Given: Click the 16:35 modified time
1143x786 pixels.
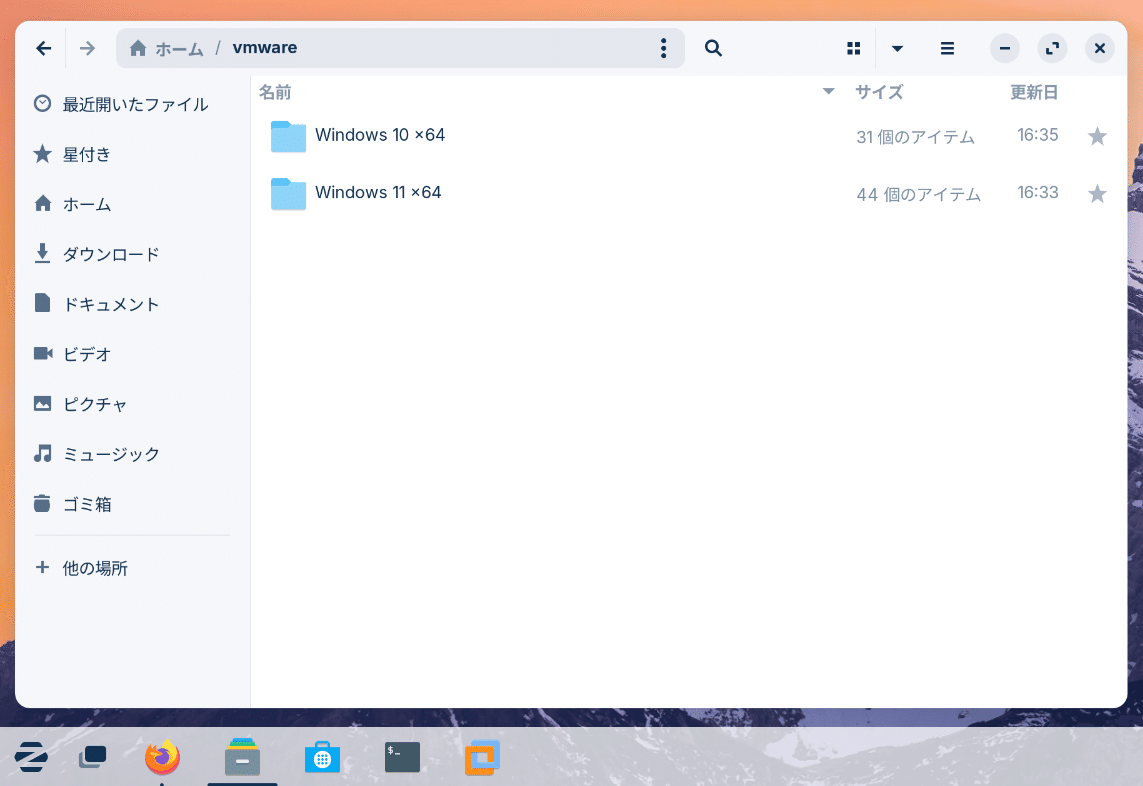Looking at the screenshot, I should [x=1037, y=135].
